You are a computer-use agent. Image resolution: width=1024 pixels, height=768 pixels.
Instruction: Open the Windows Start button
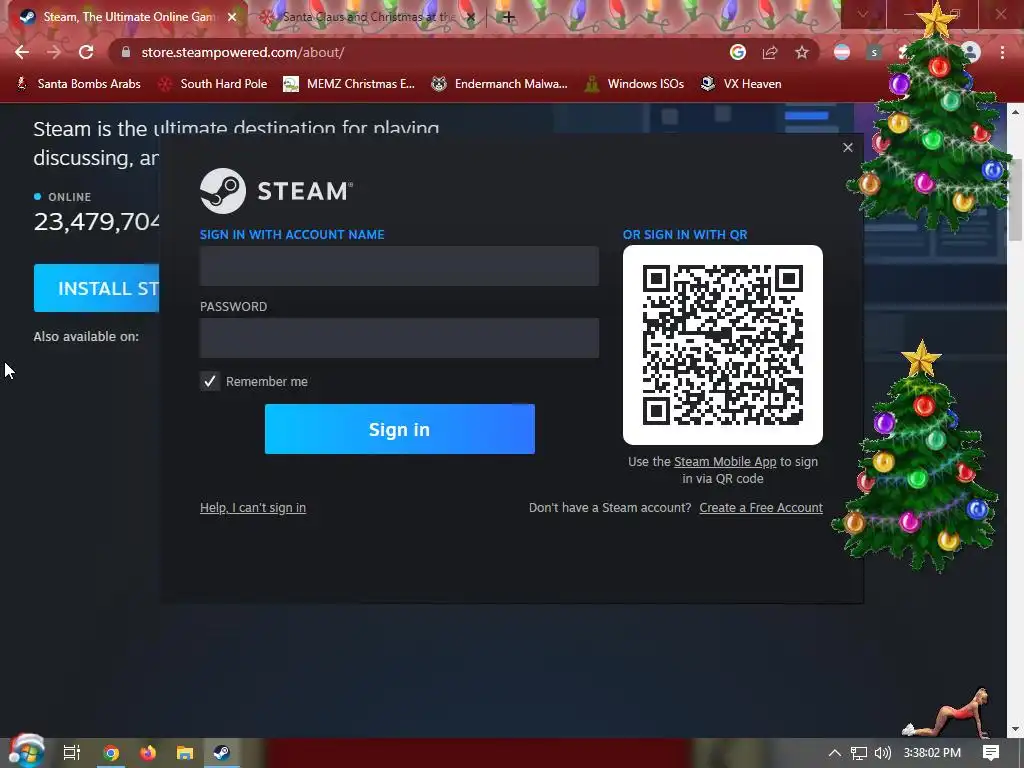tap(26, 751)
